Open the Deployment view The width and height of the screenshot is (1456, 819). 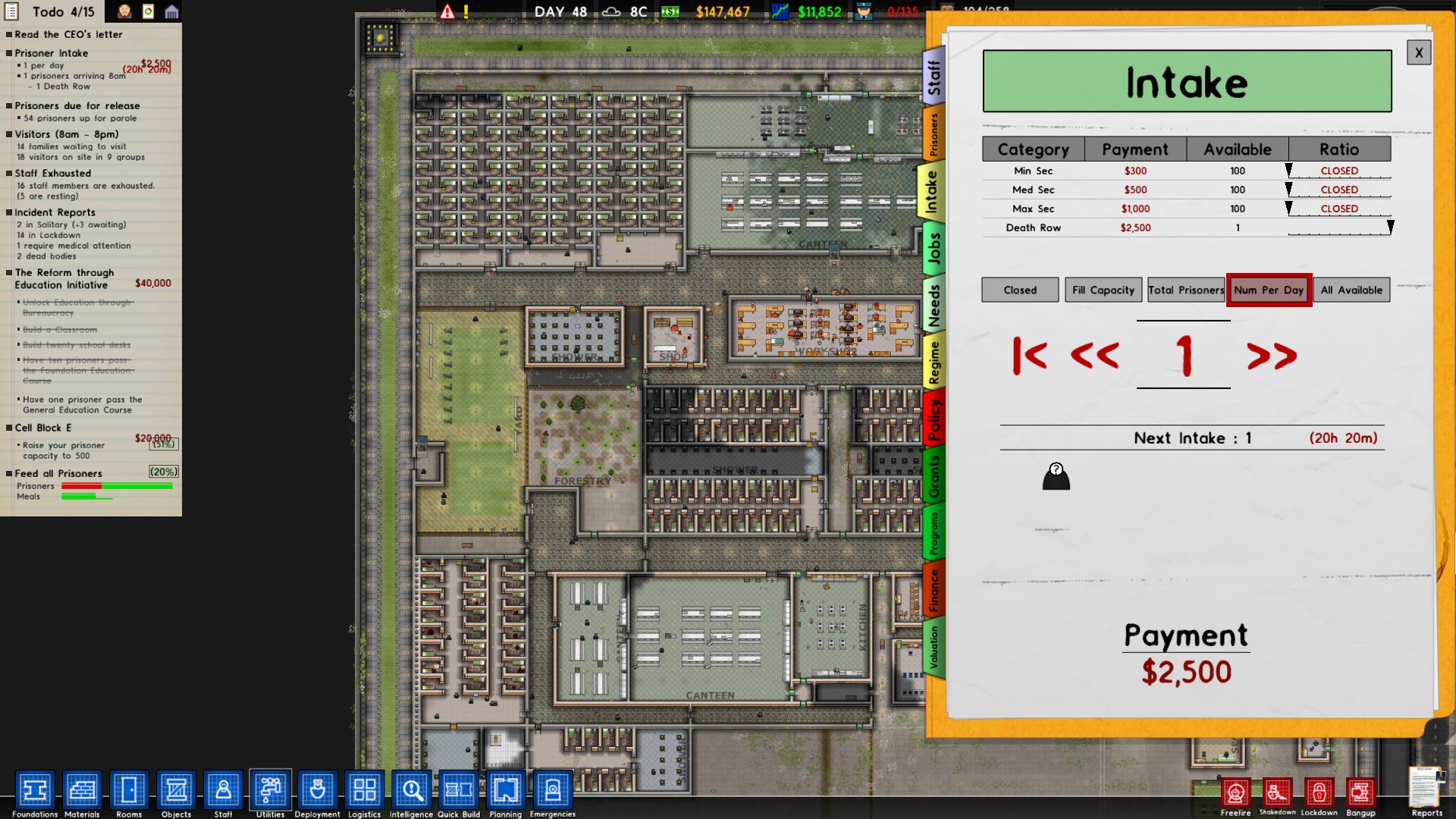(317, 791)
